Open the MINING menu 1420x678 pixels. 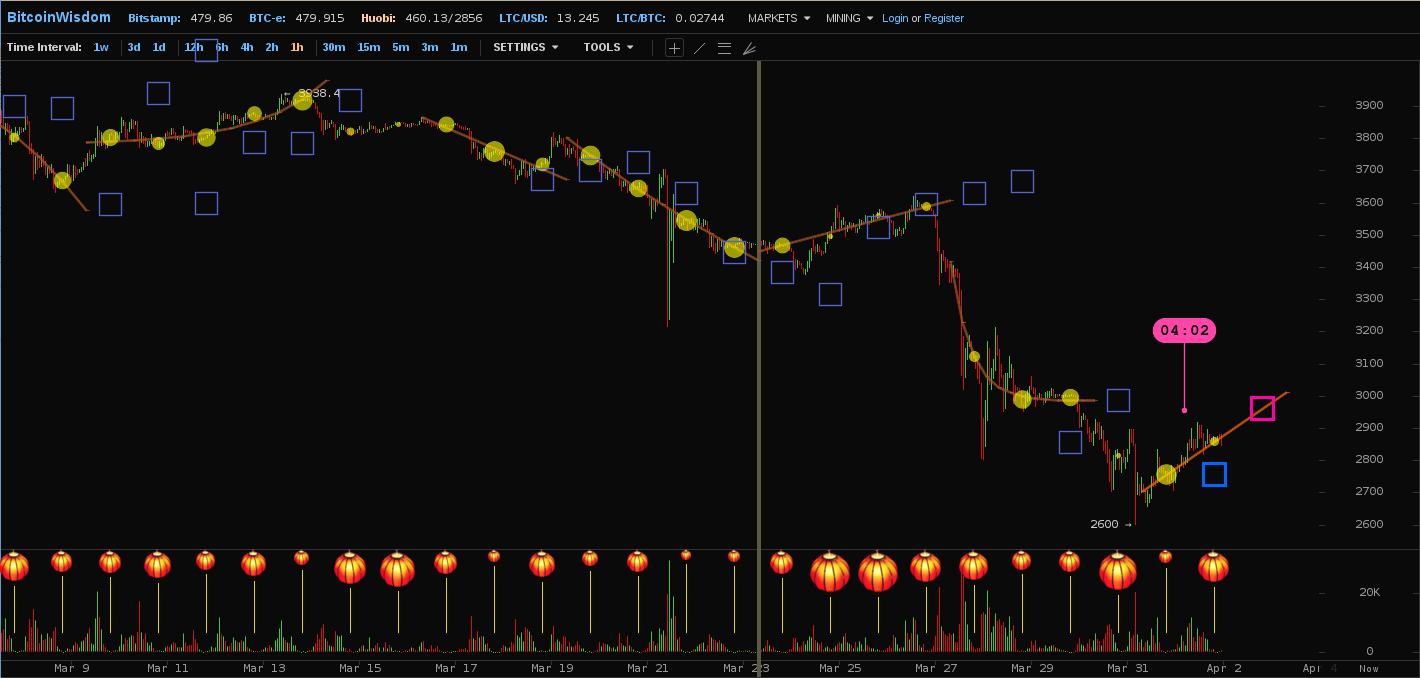click(849, 18)
